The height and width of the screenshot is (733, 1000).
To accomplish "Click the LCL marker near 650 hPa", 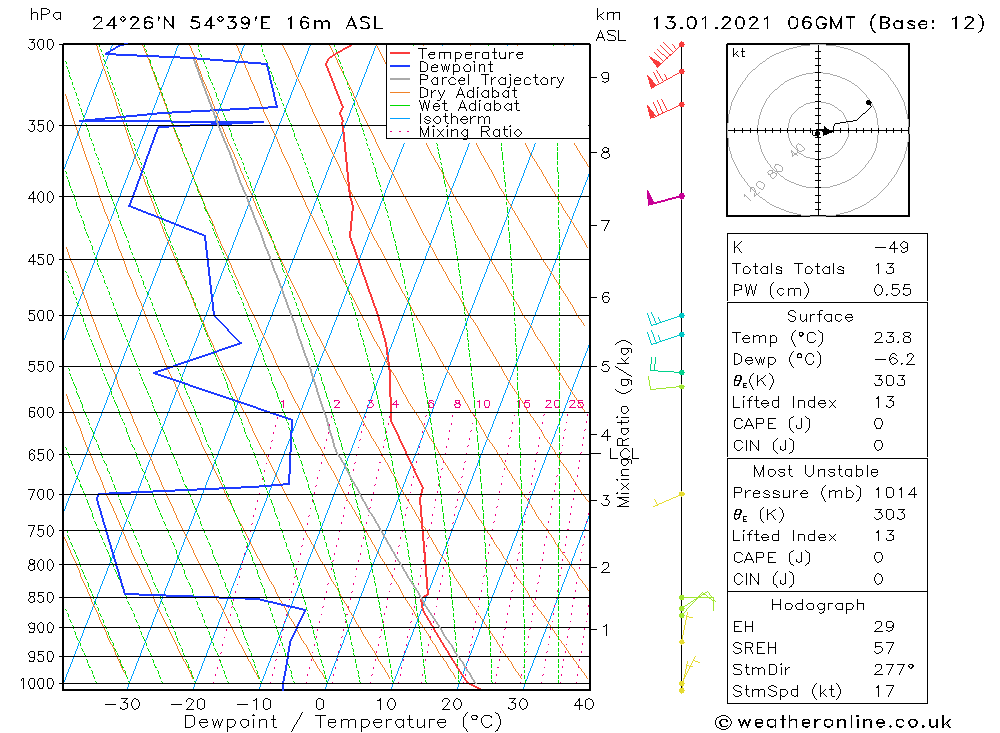I will [x=623, y=454].
